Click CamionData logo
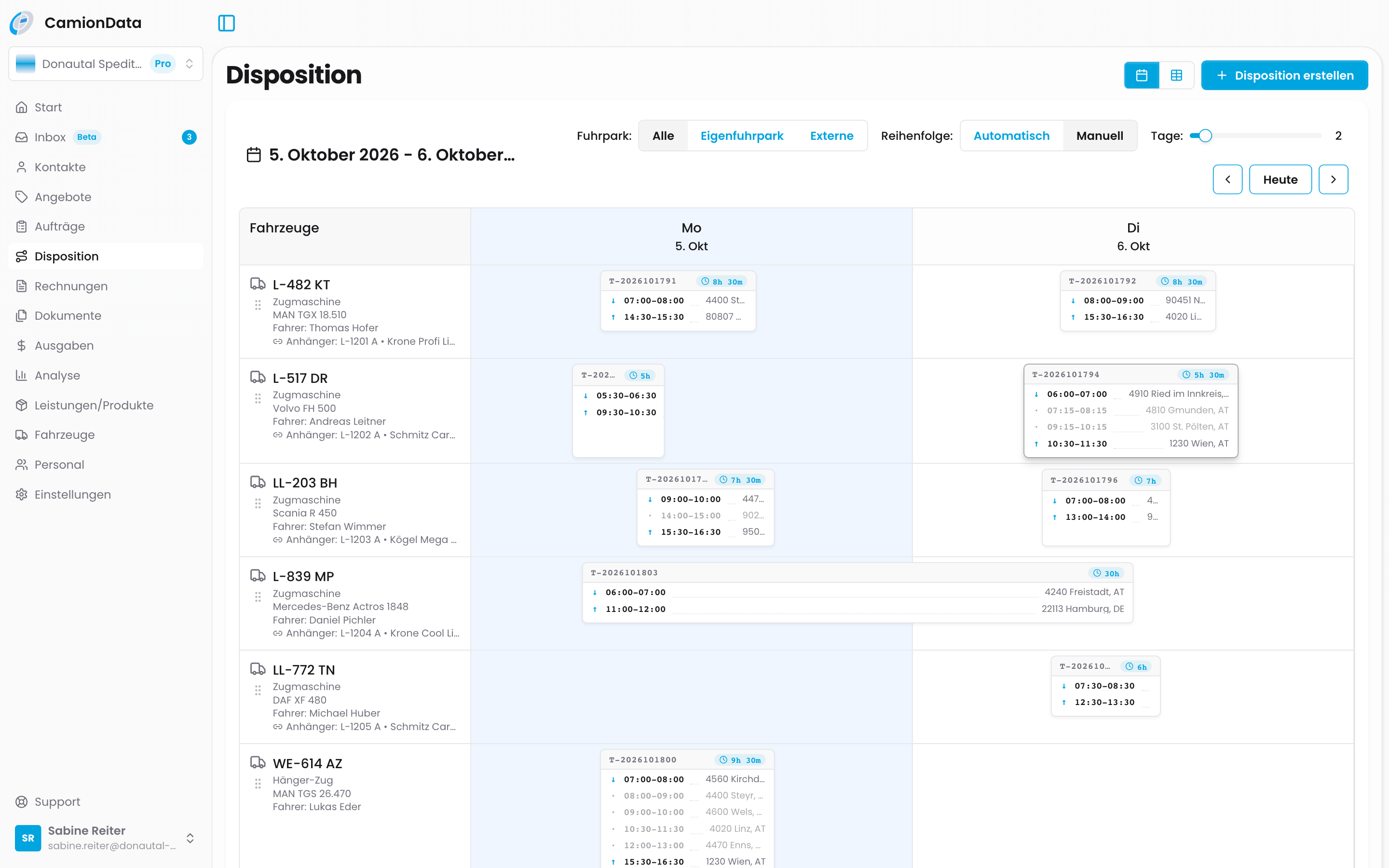 point(22,23)
